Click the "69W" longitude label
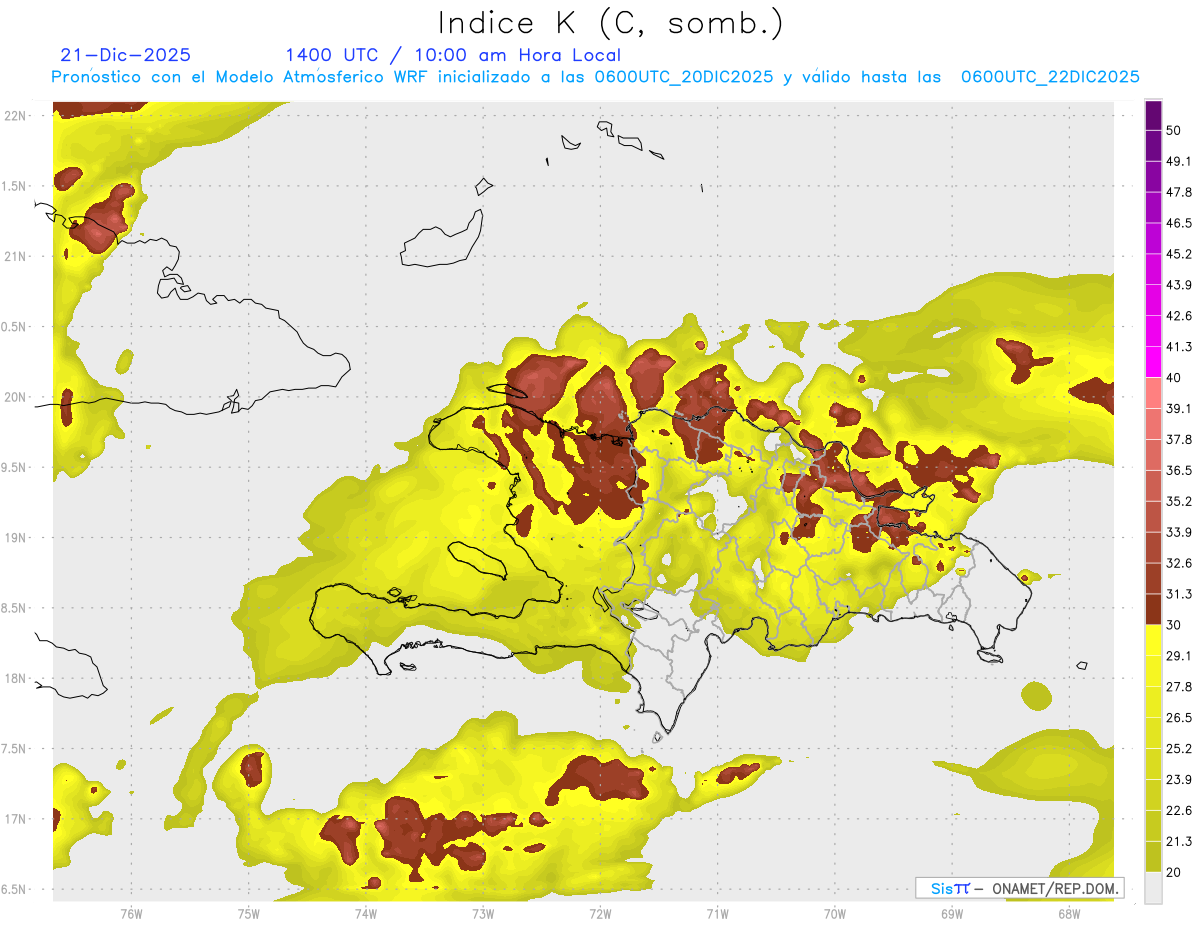1200x927 pixels. pos(952,914)
